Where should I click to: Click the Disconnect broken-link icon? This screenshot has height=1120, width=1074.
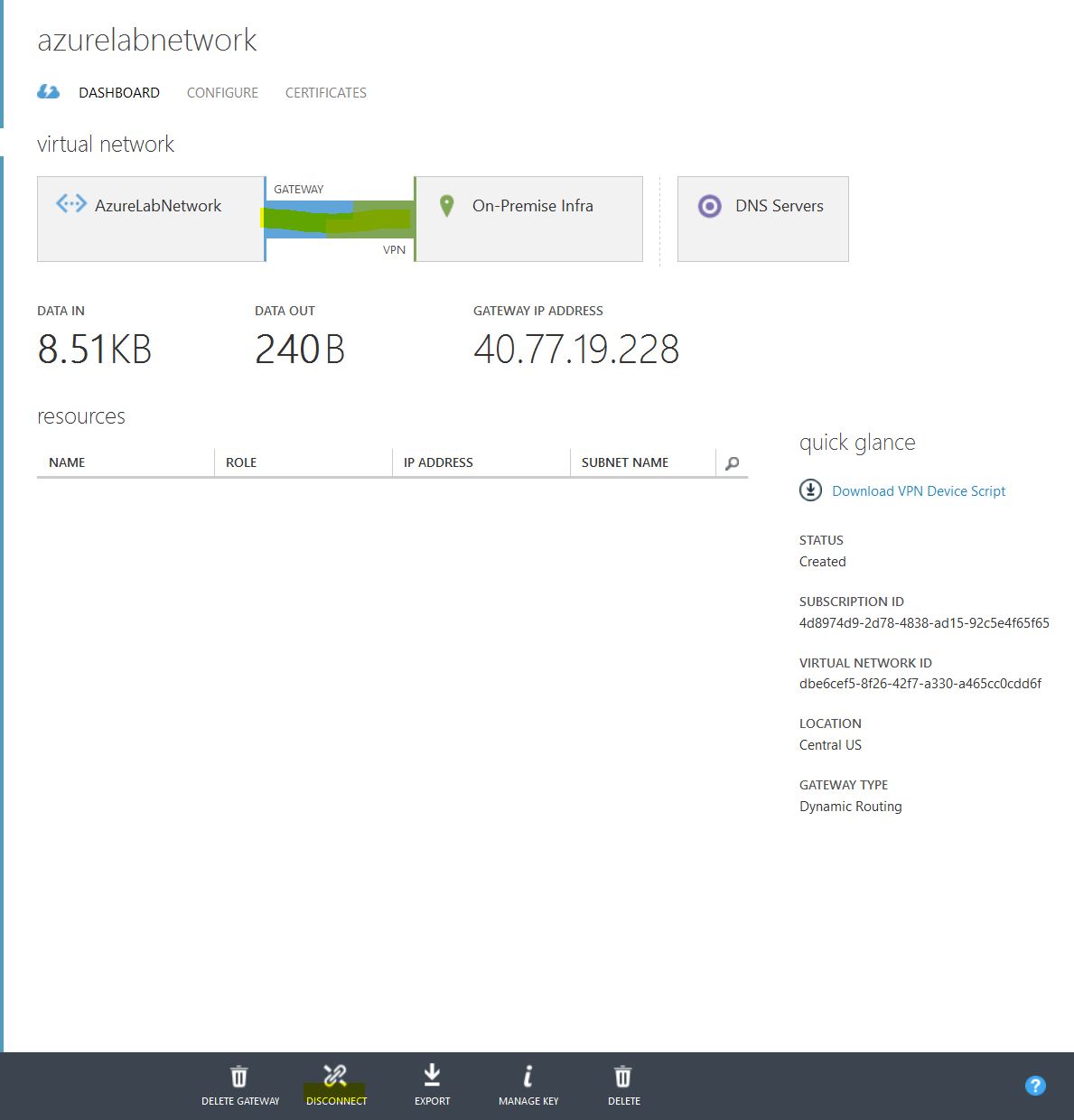point(335,1076)
